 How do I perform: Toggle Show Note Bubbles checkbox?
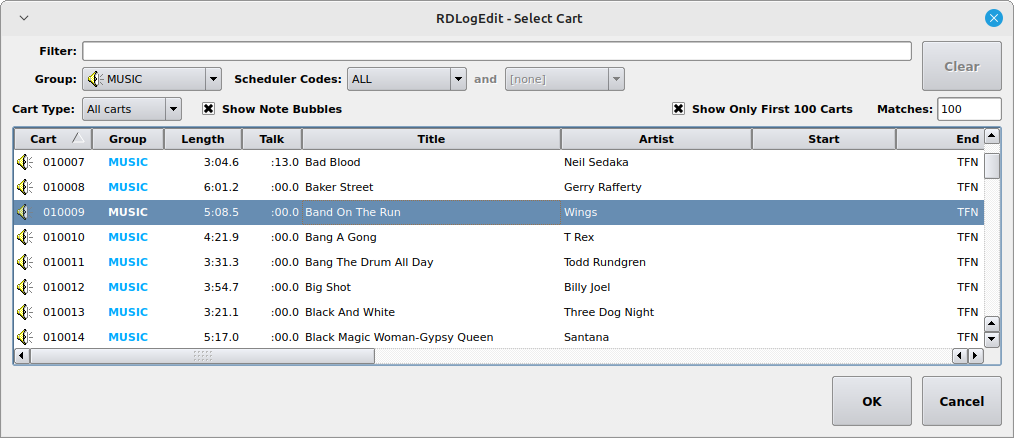tap(209, 109)
